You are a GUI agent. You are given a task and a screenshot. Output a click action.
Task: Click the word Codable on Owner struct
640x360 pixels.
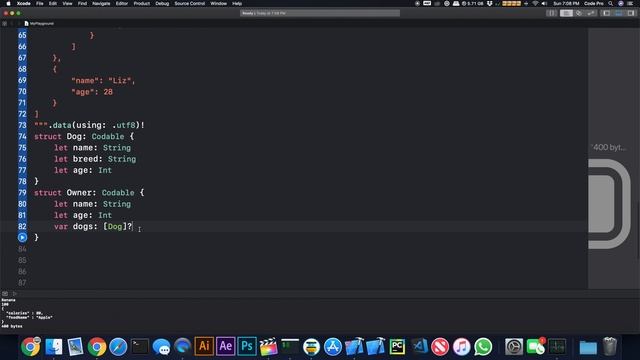pos(118,193)
